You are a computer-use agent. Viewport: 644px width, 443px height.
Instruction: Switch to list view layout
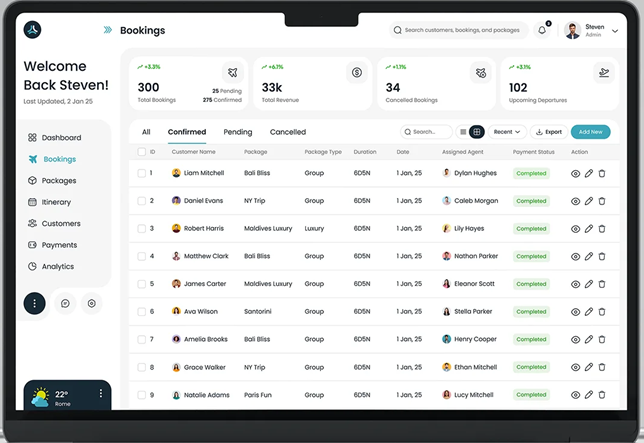pos(463,132)
